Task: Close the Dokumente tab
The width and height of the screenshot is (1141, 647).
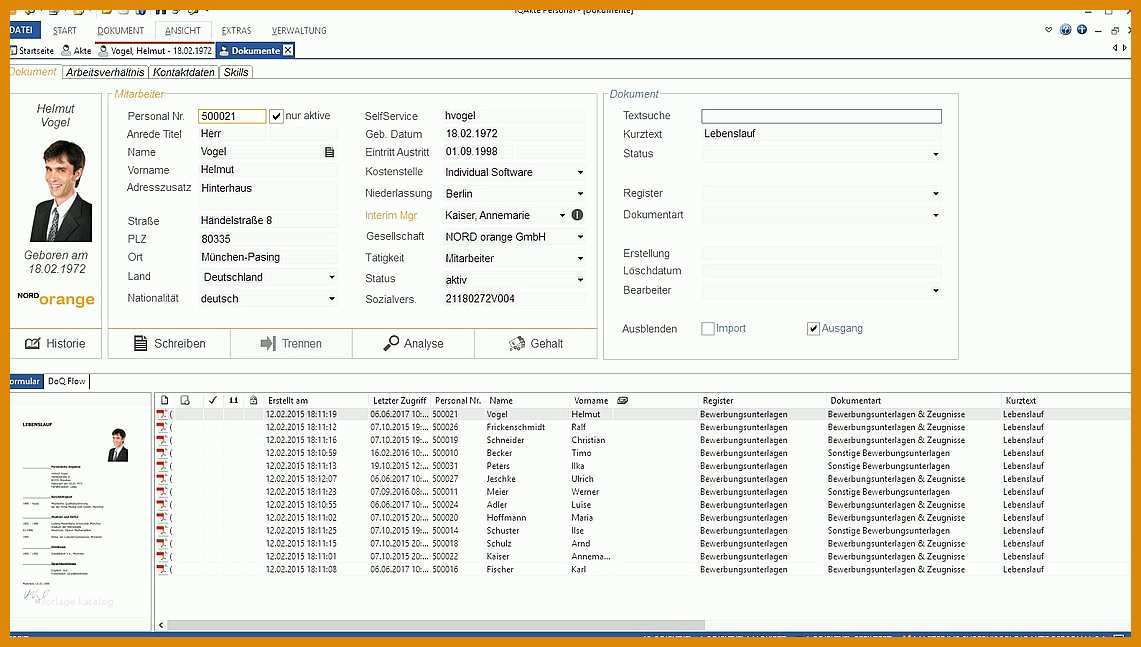Action: [x=288, y=50]
